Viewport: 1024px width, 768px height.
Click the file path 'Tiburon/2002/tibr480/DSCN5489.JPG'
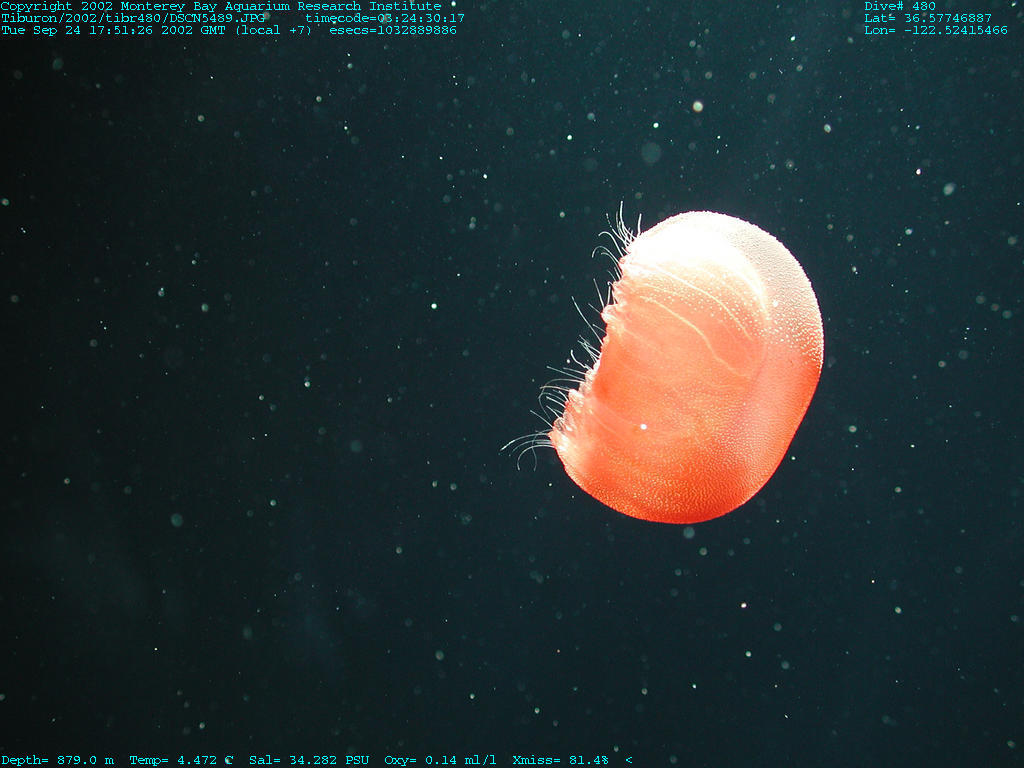tap(133, 18)
